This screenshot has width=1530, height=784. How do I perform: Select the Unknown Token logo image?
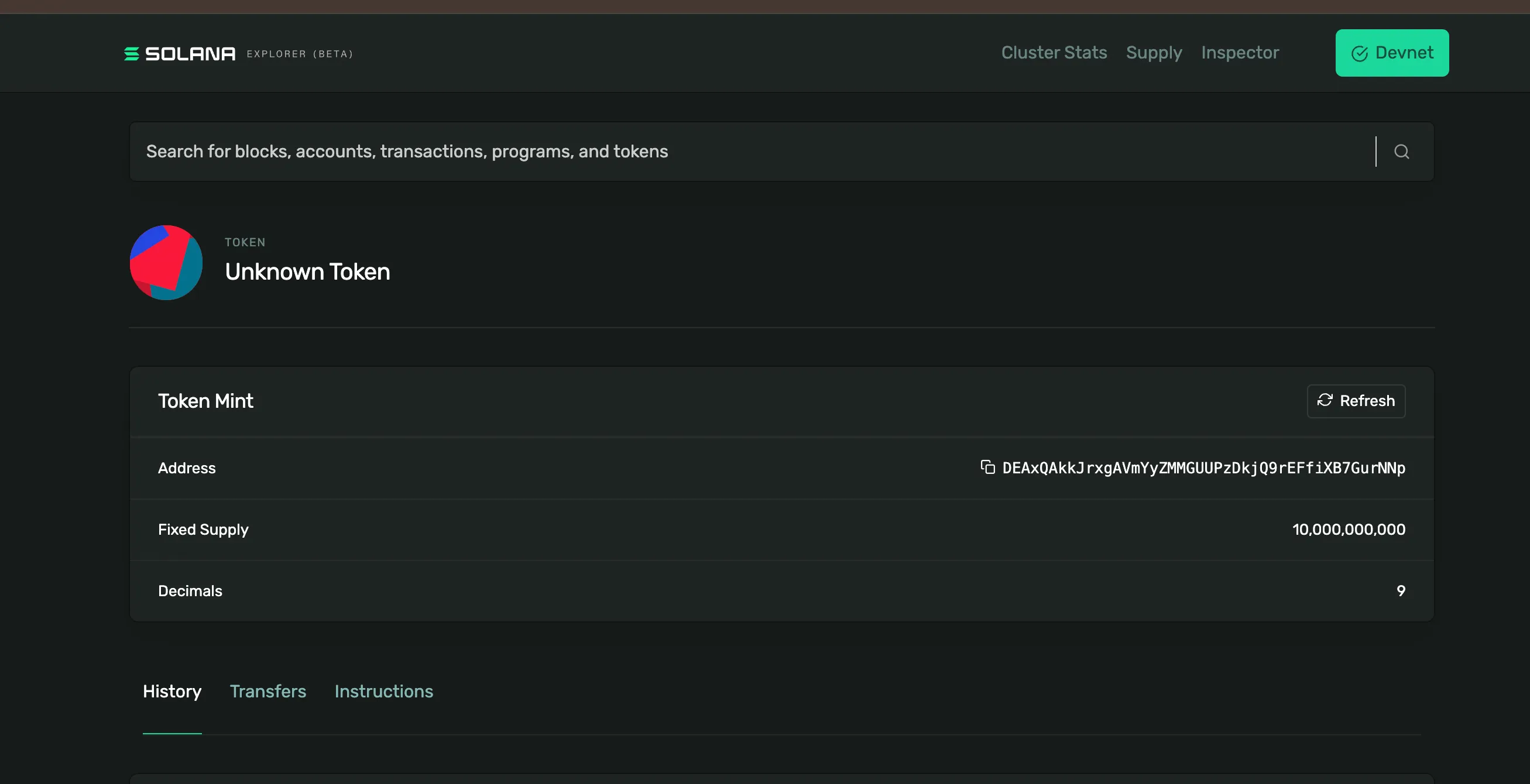pos(166,262)
